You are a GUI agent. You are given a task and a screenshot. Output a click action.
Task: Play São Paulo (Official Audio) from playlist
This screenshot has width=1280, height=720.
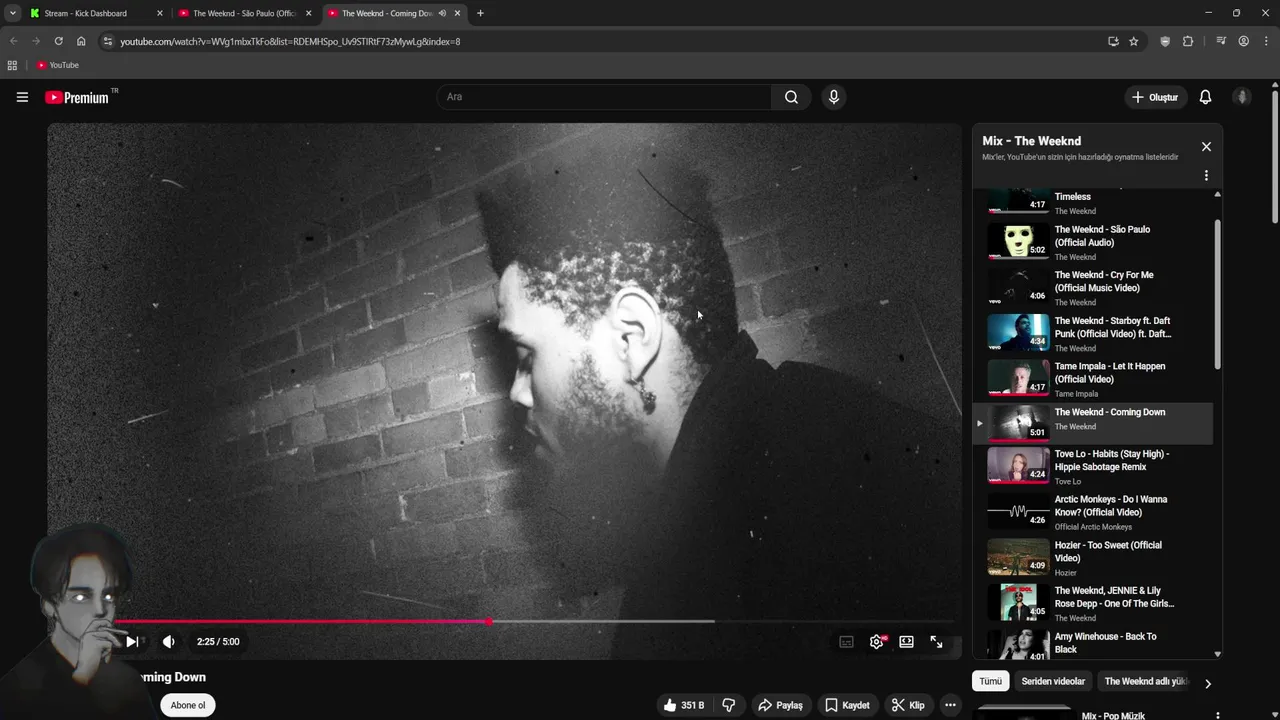tap(1092, 242)
